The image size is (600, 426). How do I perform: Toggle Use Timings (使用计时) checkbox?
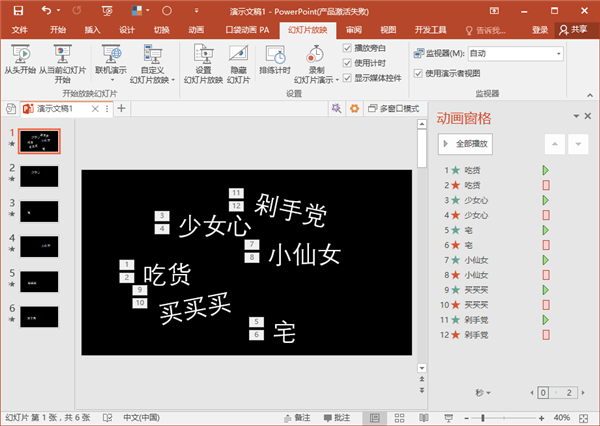(347, 63)
